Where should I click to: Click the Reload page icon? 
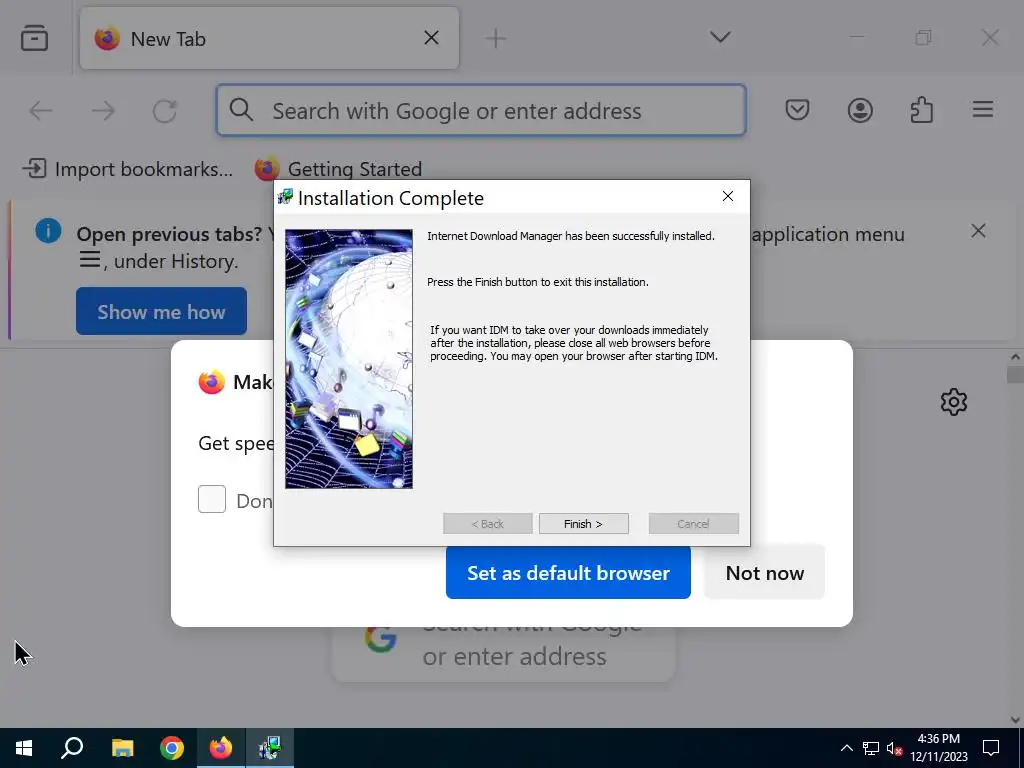point(165,110)
